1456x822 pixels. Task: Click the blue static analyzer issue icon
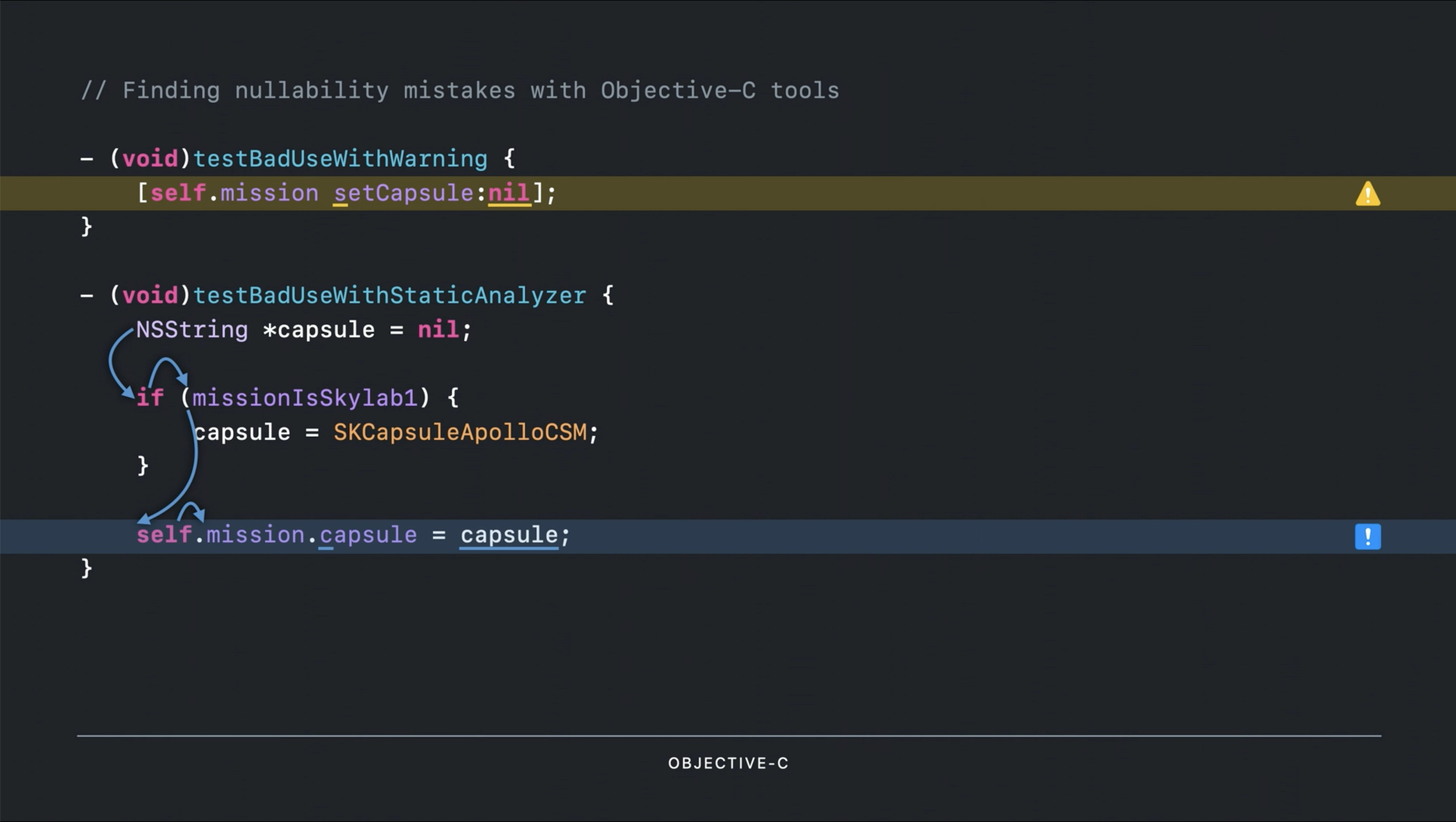tap(1368, 536)
